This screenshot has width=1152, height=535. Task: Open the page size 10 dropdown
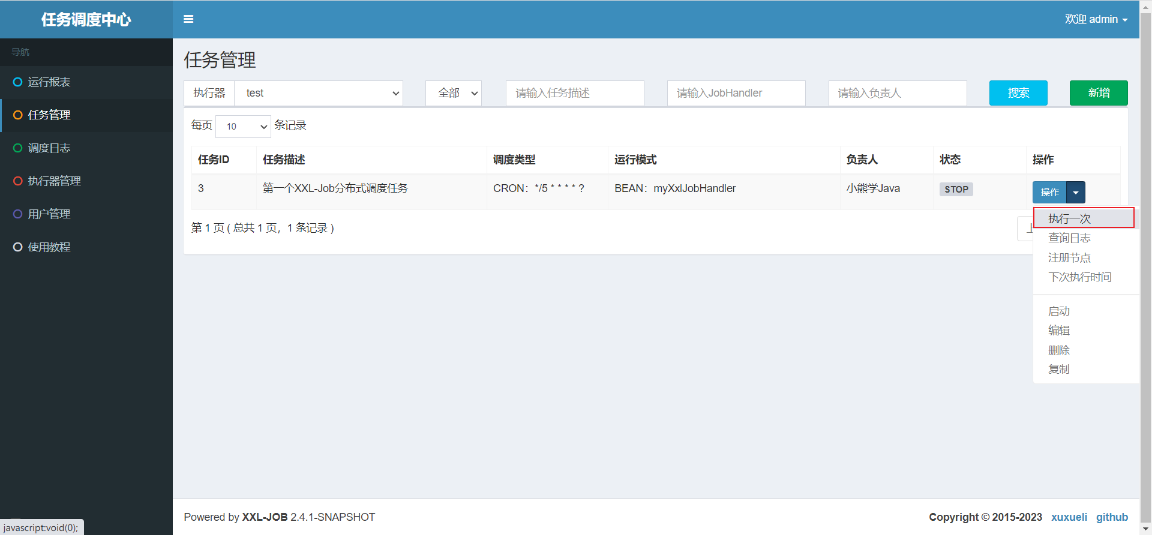[243, 126]
